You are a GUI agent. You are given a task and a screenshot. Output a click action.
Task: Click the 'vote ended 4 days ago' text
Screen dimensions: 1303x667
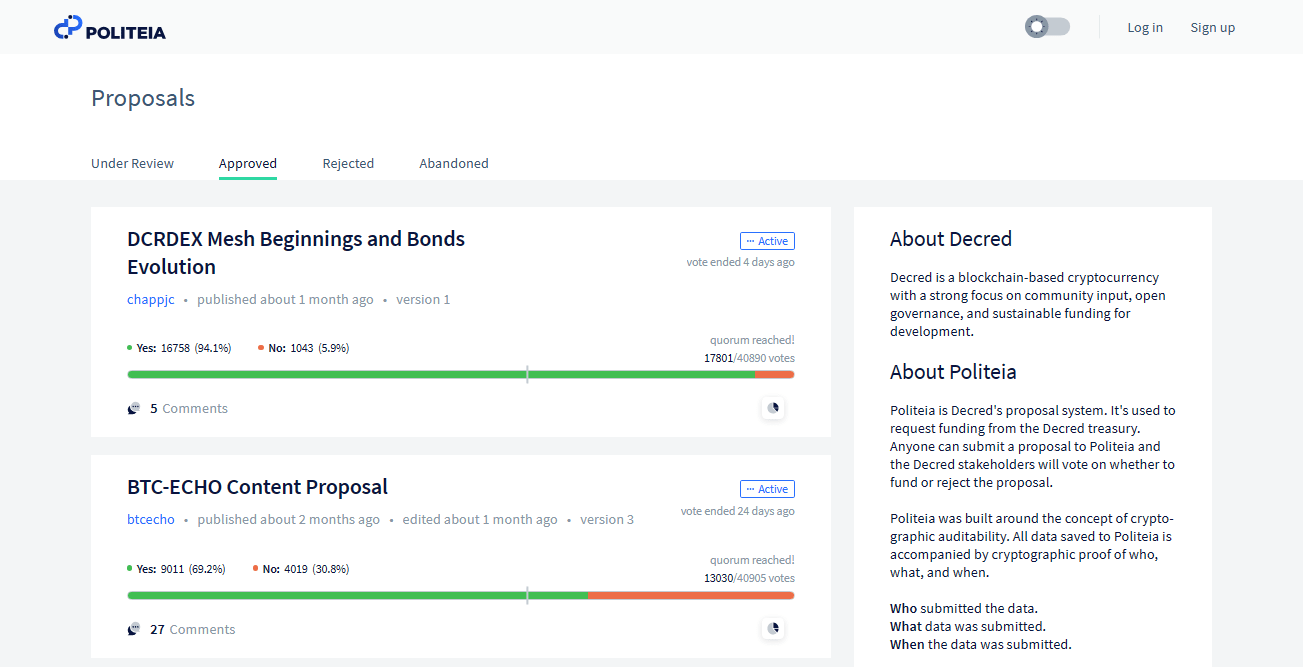(x=741, y=262)
